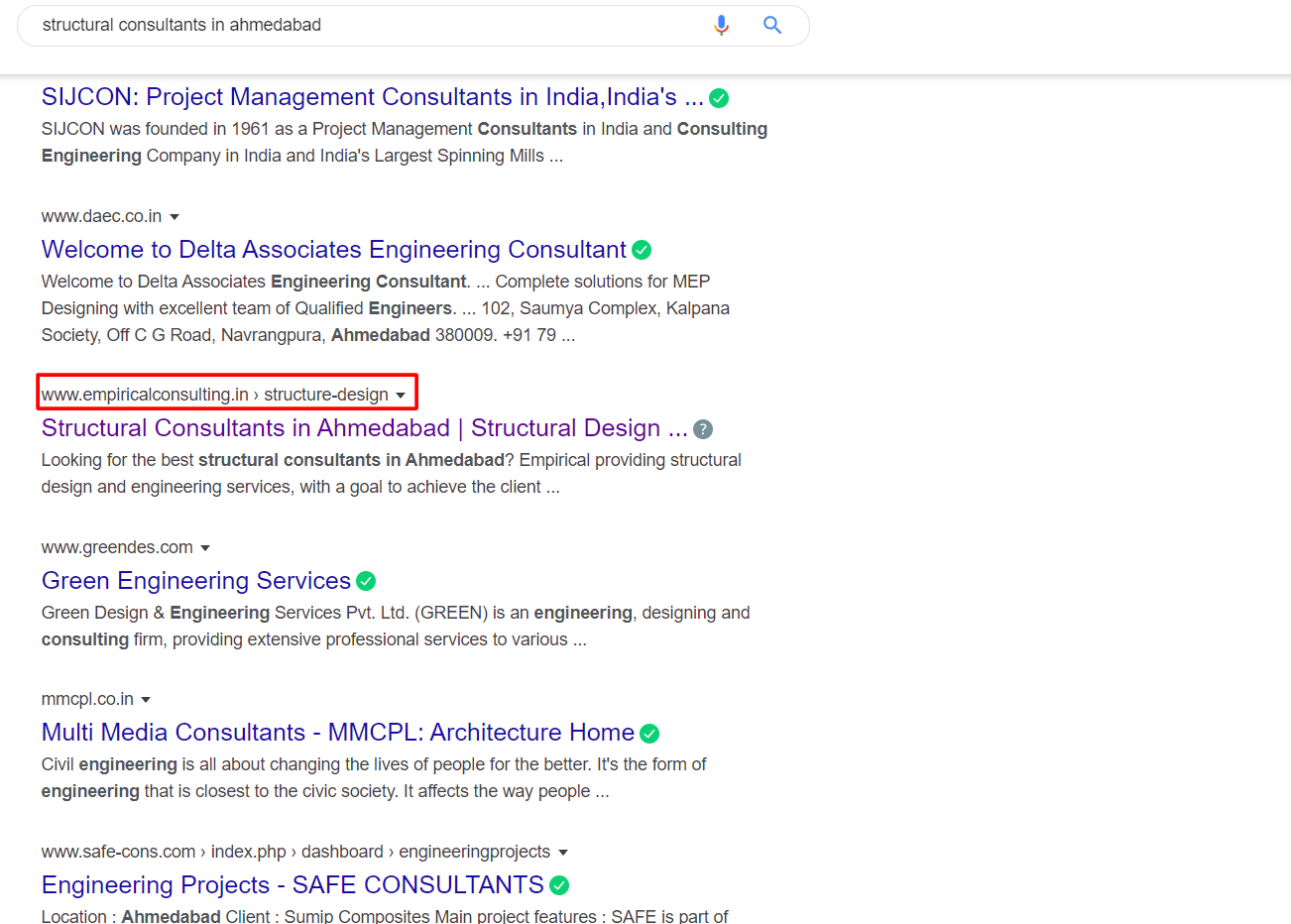Open the dropdown arrow next to www.daec.co.in
The height and width of the screenshot is (924, 1291).
tap(175, 217)
